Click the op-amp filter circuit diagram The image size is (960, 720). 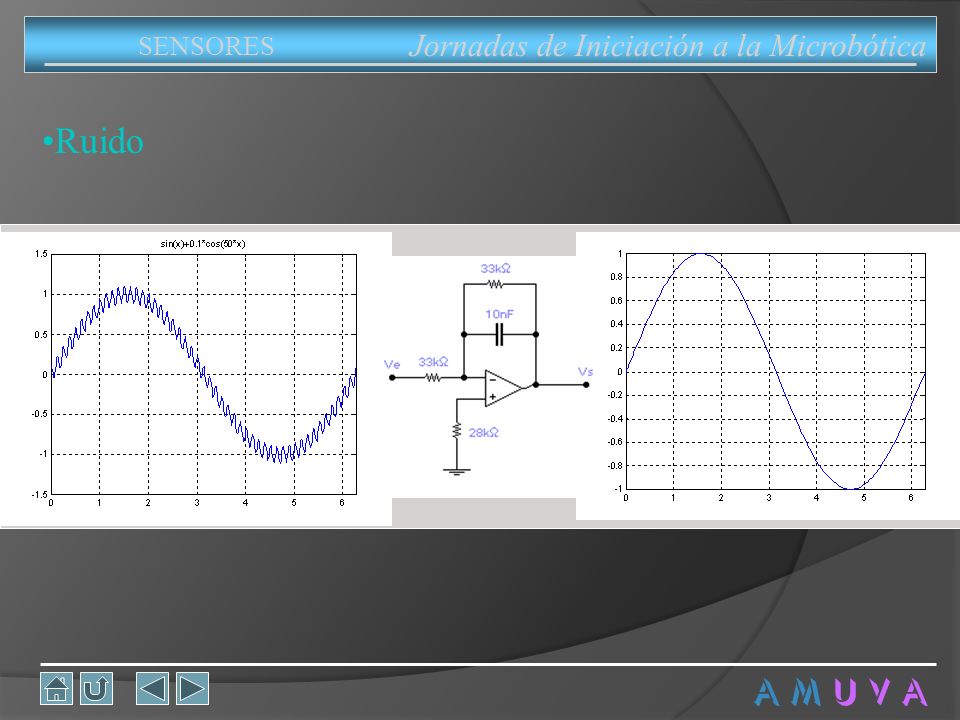[487, 370]
